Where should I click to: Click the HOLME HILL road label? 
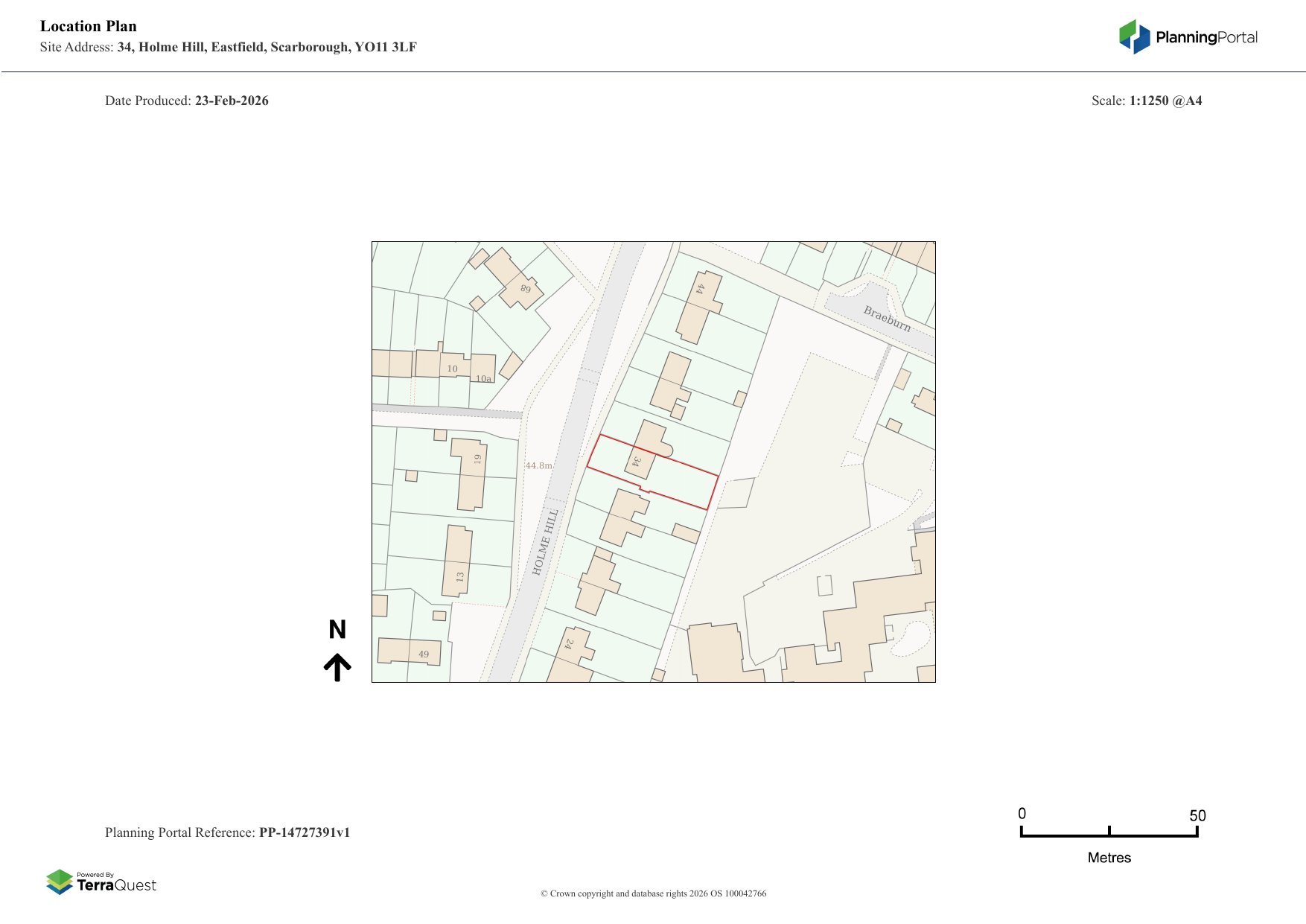pos(545,542)
